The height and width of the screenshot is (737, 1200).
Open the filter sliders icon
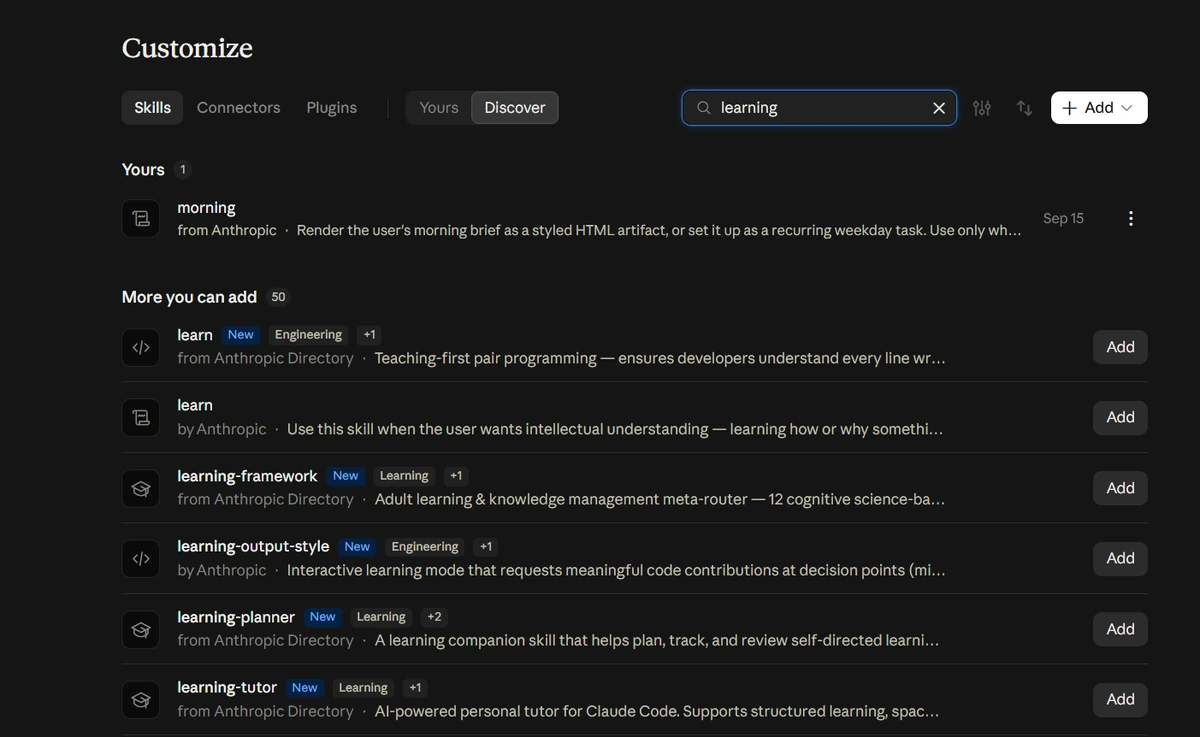(x=982, y=108)
